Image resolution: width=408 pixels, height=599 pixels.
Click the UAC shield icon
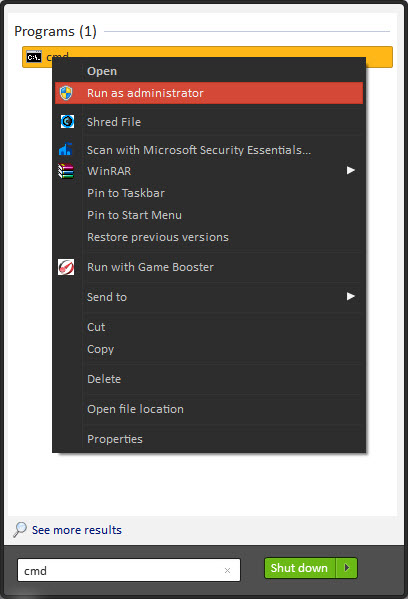pos(66,93)
